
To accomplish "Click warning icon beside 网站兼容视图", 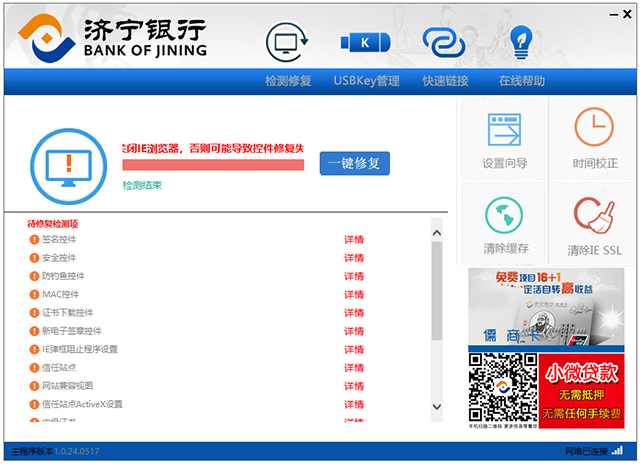I will (x=34, y=386).
